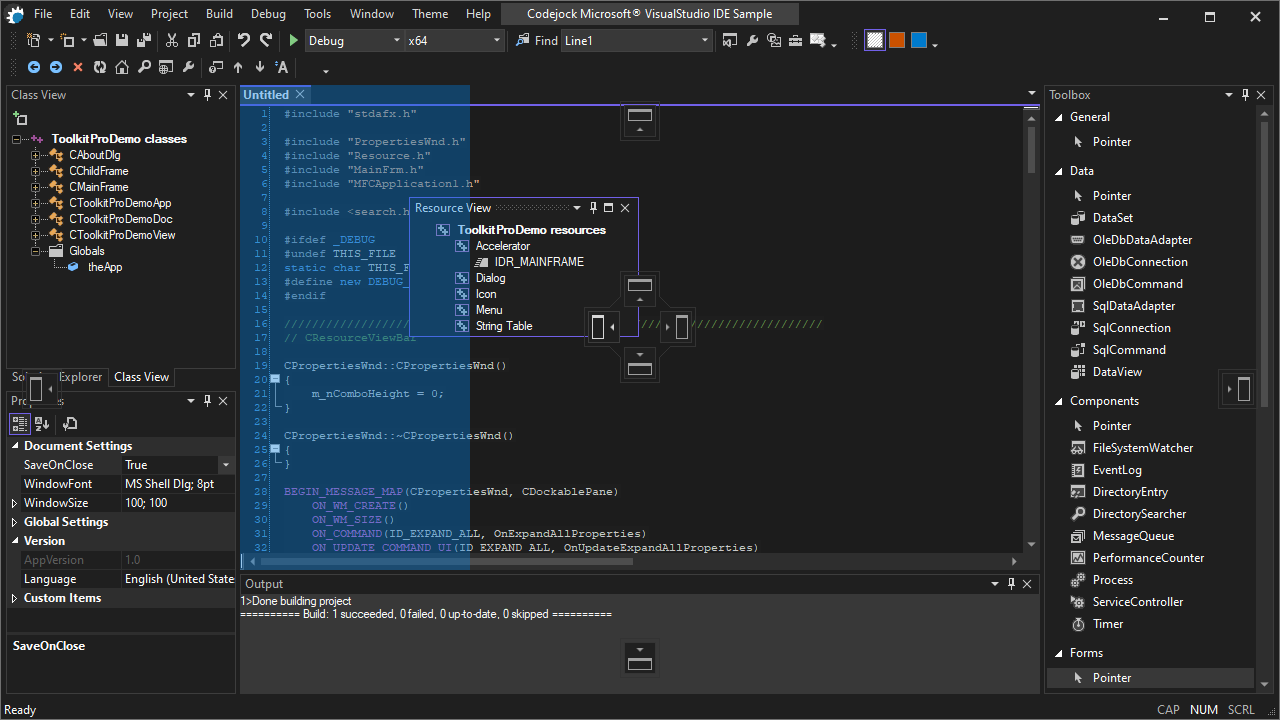The width and height of the screenshot is (1280, 720).
Task: Click Property Pages icon in Properties panel
Action: click(70, 423)
